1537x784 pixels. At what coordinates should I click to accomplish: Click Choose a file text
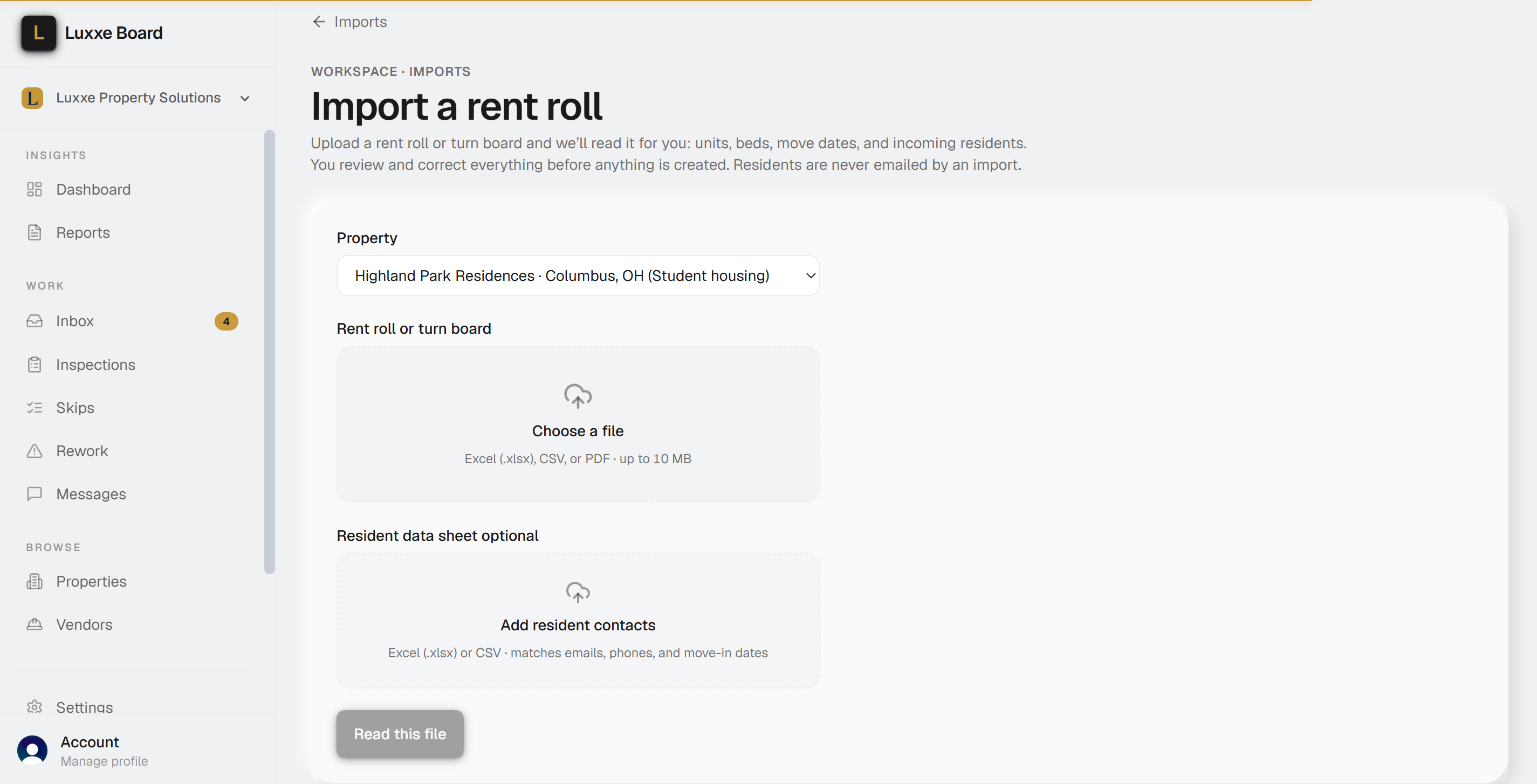(578, 431)
